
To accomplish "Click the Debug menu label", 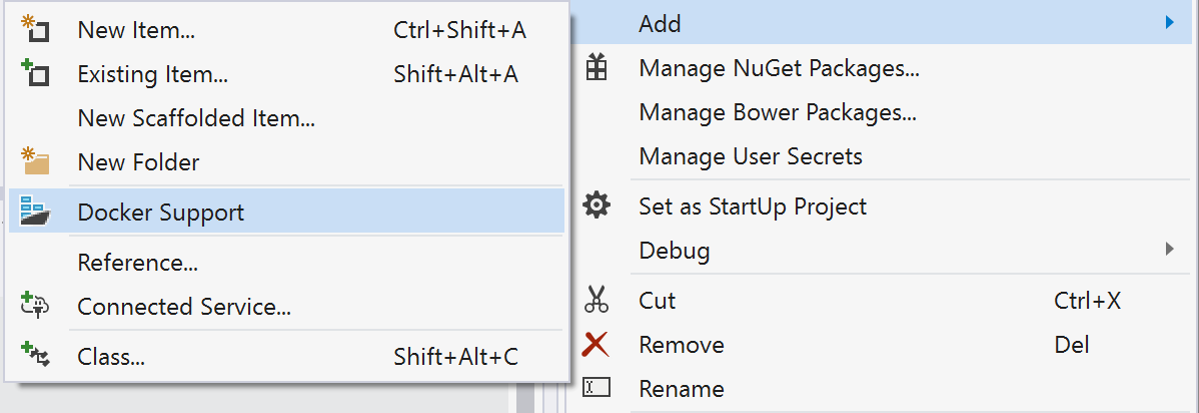I will click(674, 250).
